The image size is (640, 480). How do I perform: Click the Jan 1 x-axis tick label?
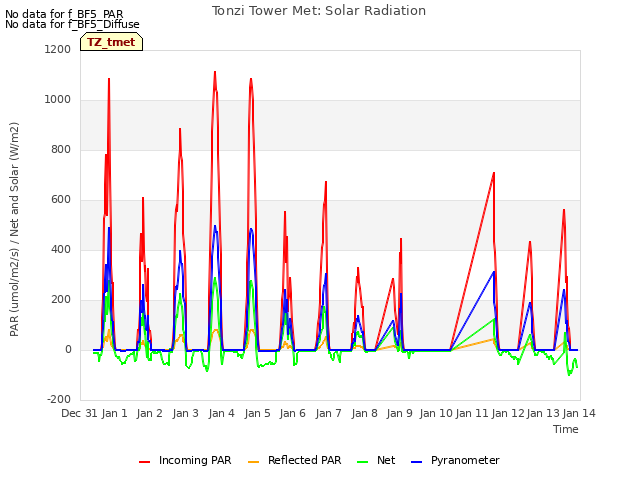click(115, 413)
